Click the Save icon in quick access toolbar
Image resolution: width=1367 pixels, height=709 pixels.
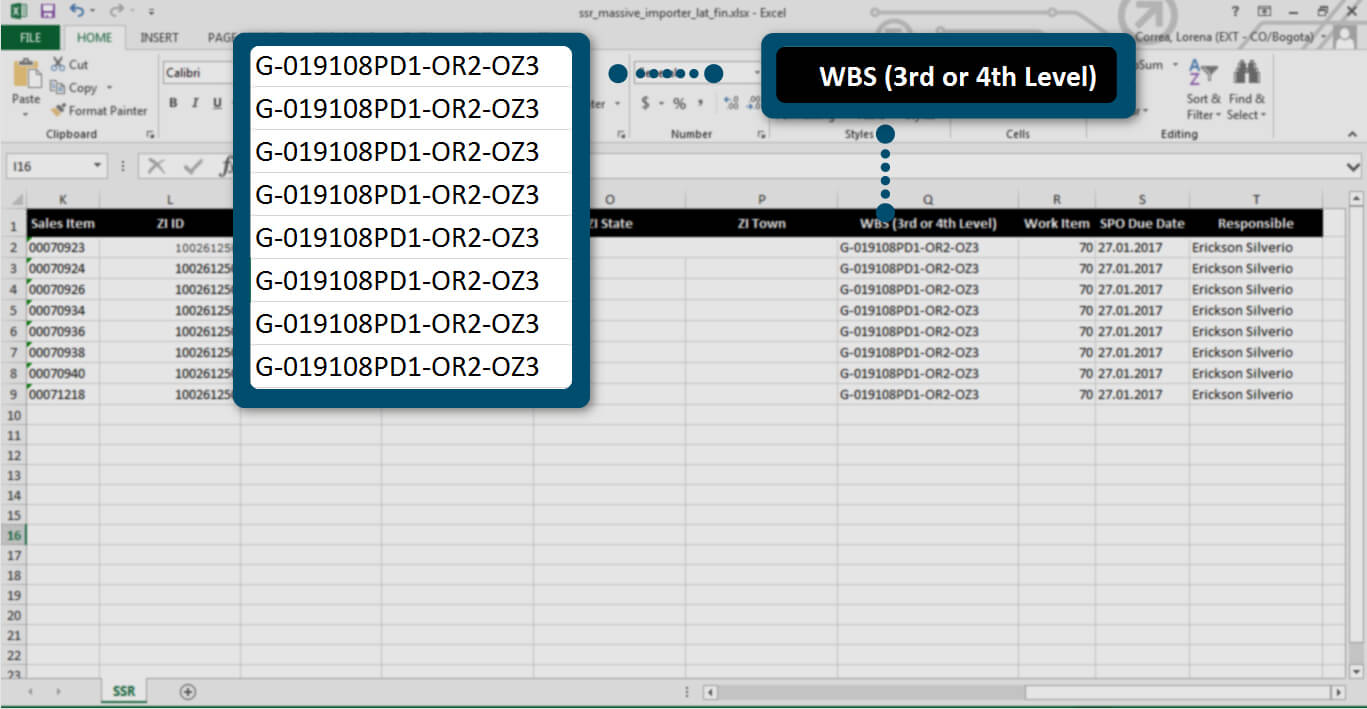47,12
